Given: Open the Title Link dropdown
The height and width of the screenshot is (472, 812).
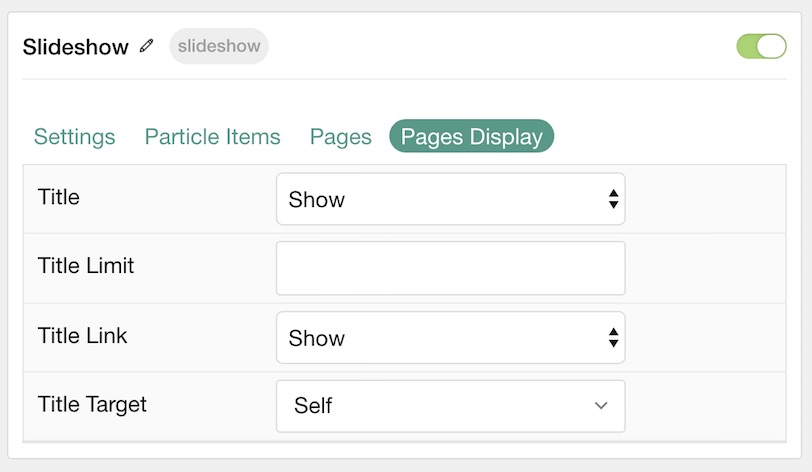Looking at the screenshot, I should click(451, 337).
